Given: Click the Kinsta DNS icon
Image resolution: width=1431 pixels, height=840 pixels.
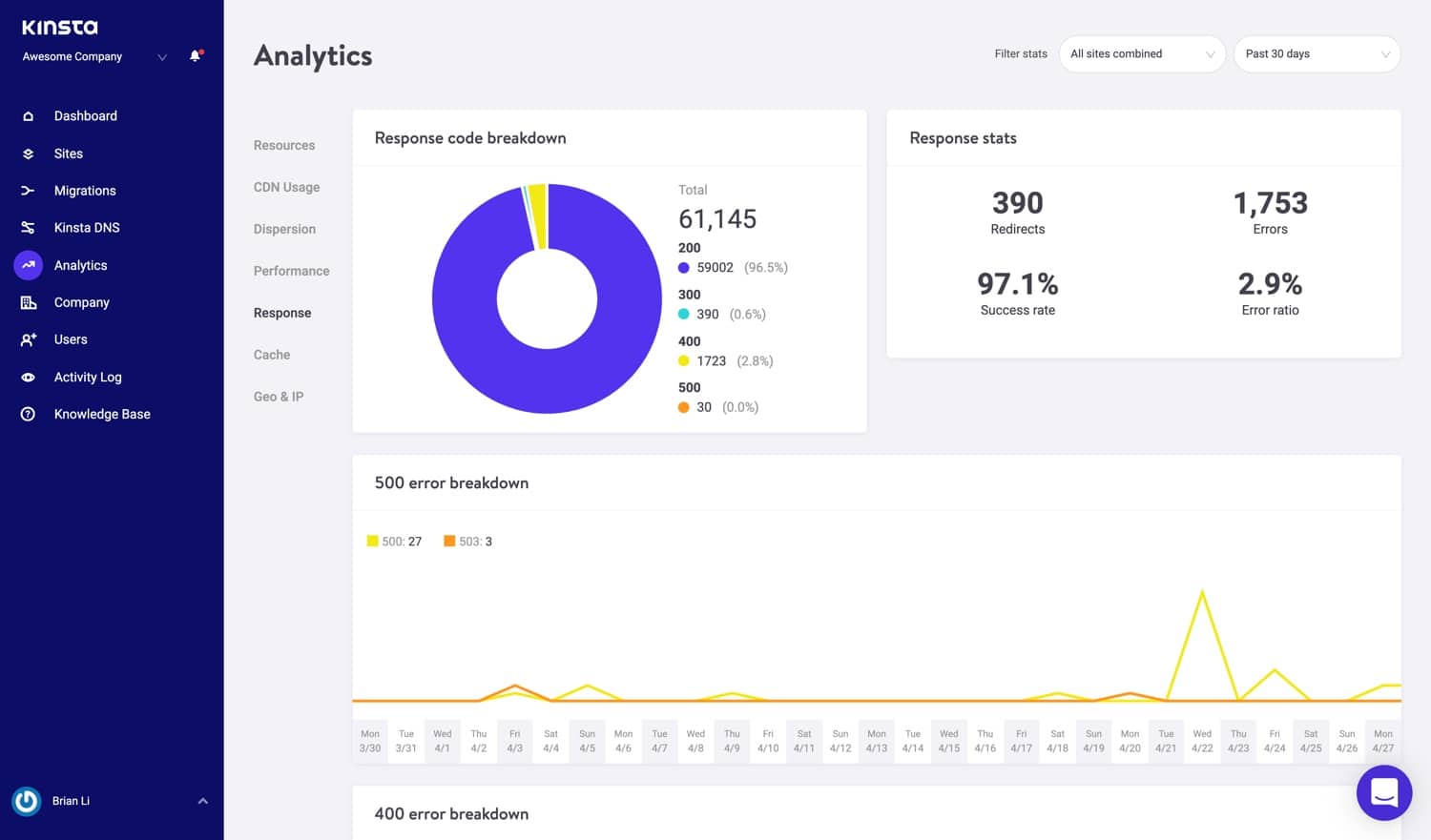Looking at the screenshot, I should coord(28,228).
